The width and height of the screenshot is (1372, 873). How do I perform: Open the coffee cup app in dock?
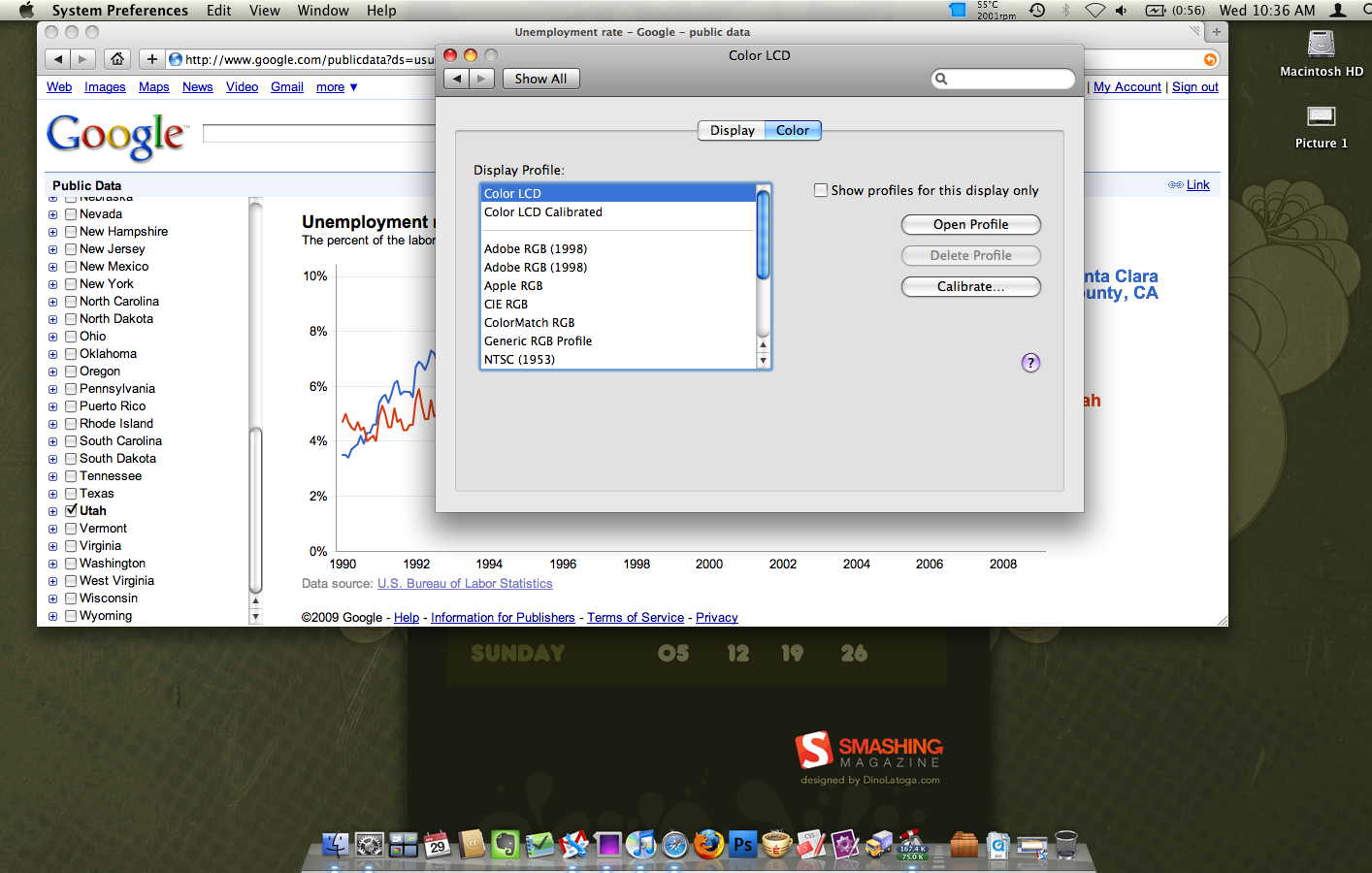click(x=776, y=845)
